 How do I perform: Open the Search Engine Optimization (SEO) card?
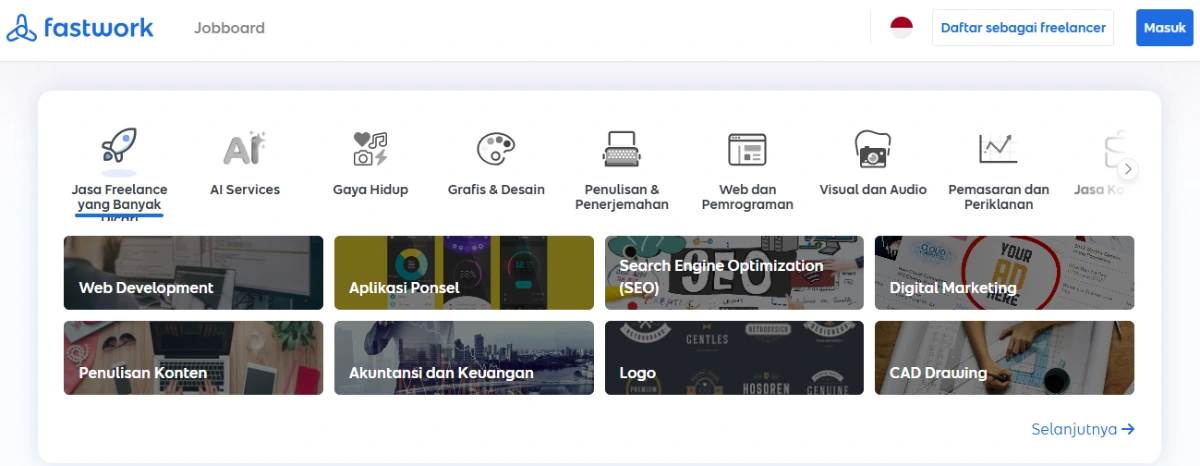(734, 272)
